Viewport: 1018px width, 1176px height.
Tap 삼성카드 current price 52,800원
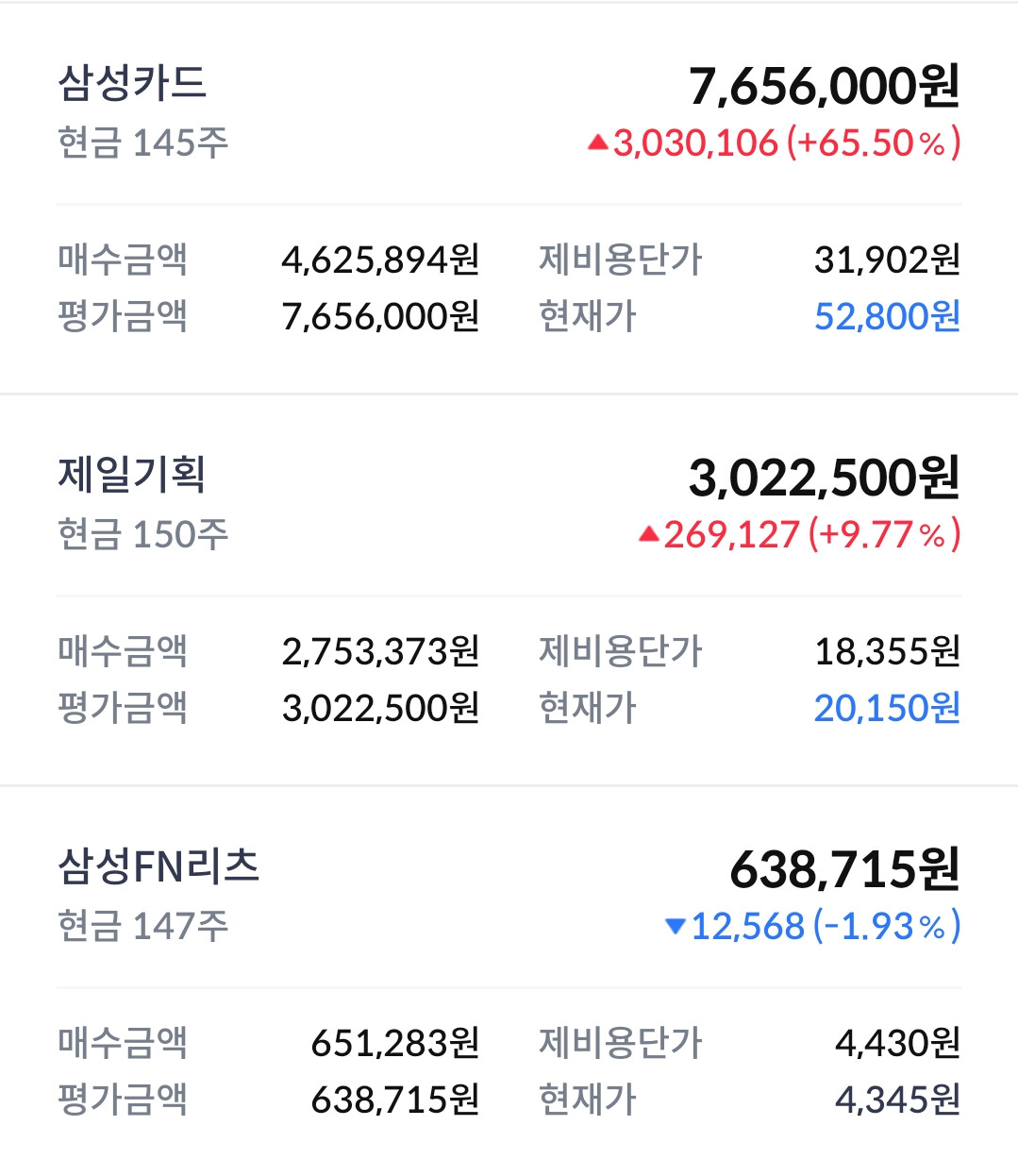(887, 316)
